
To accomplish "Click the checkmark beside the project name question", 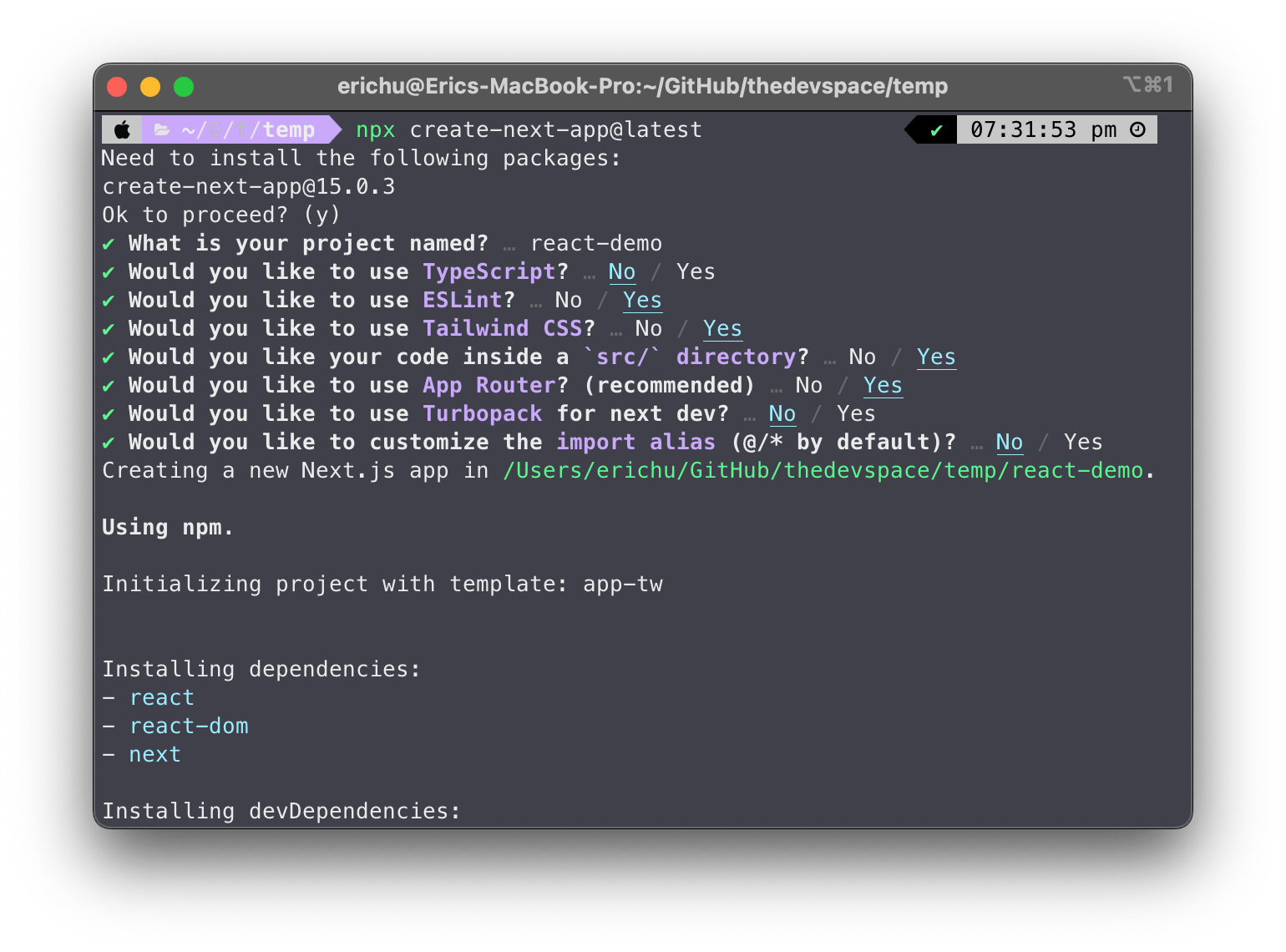I will 109,243.
